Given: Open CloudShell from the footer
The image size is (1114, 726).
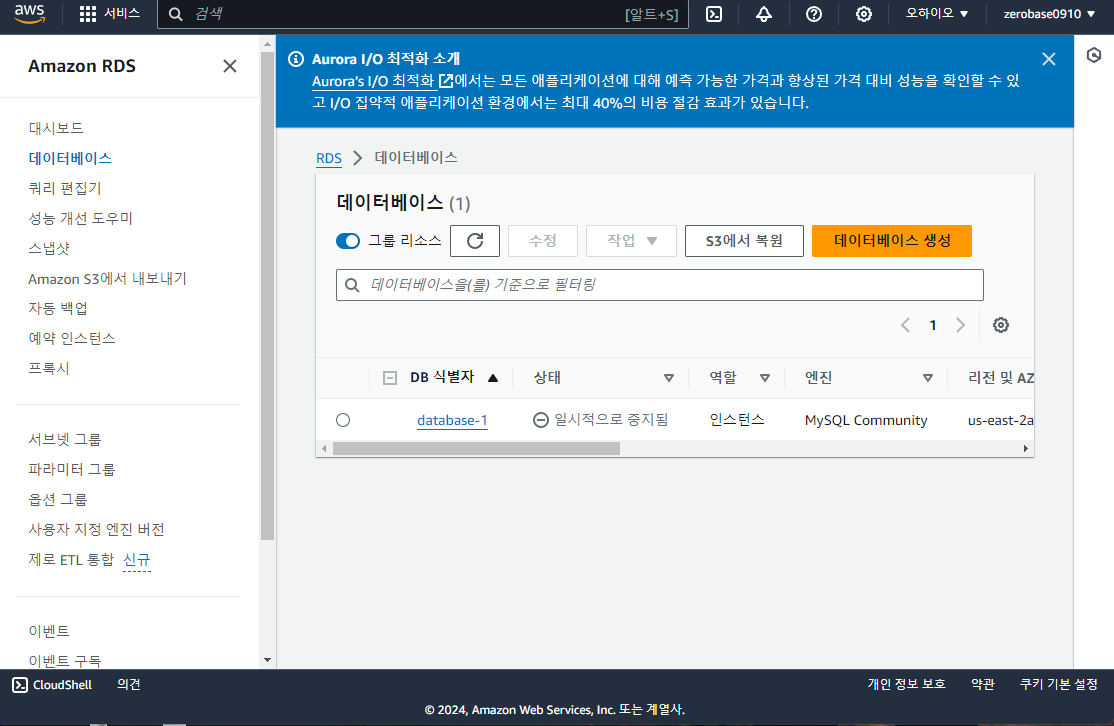Looking at the screenshot, I should [52, 685].
